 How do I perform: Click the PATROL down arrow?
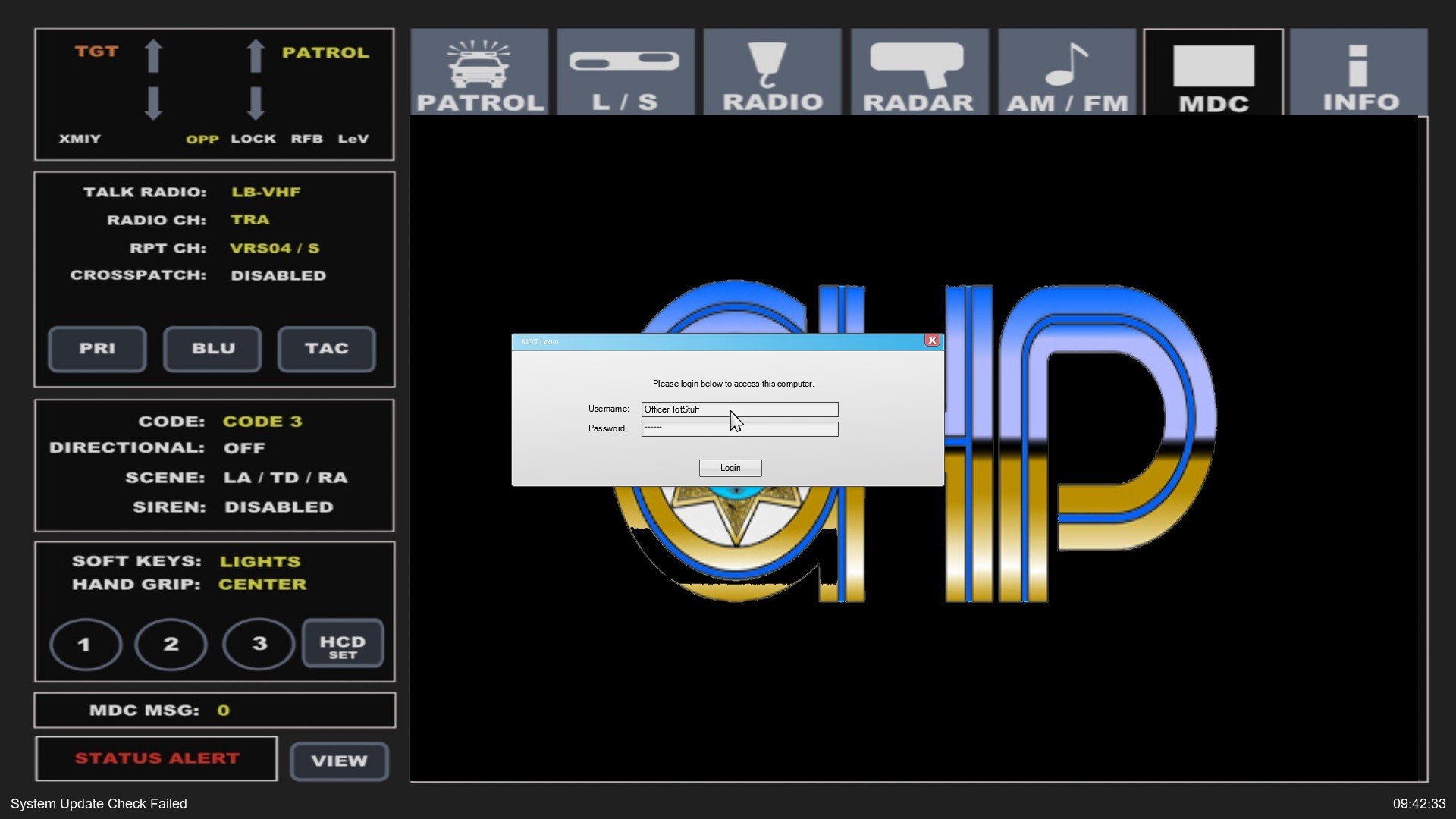click(256, 103)
